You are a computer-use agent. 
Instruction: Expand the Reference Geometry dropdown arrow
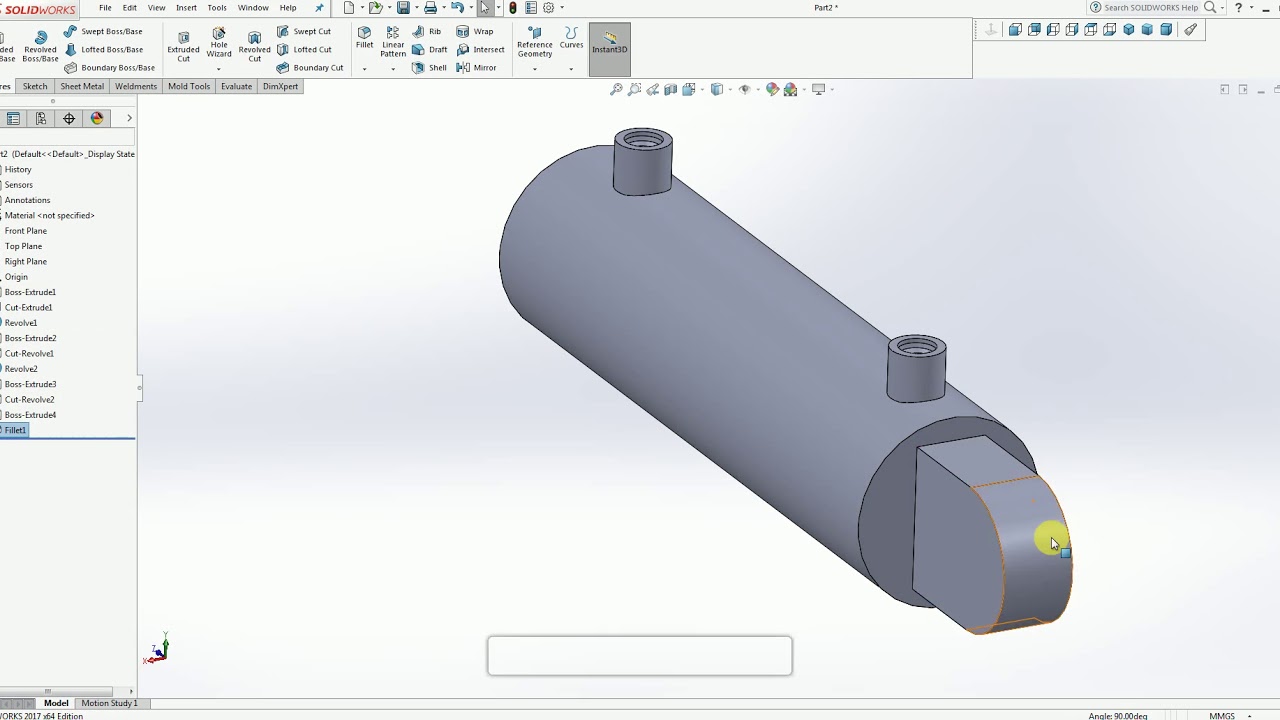(x=534, y=69)
